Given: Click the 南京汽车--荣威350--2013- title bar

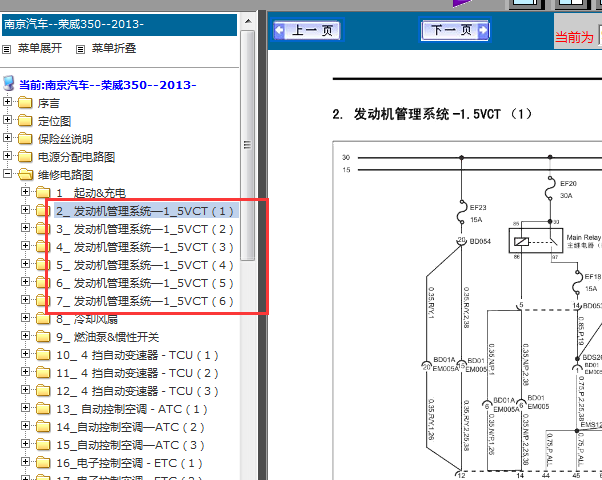Looking at the screenshot, I should (x=119, y=25).
